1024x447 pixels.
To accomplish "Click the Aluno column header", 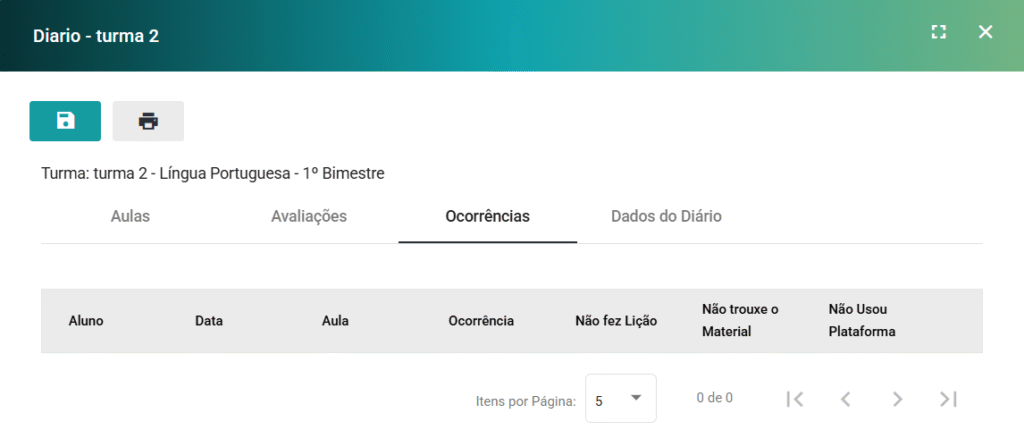I will (86, 321).
